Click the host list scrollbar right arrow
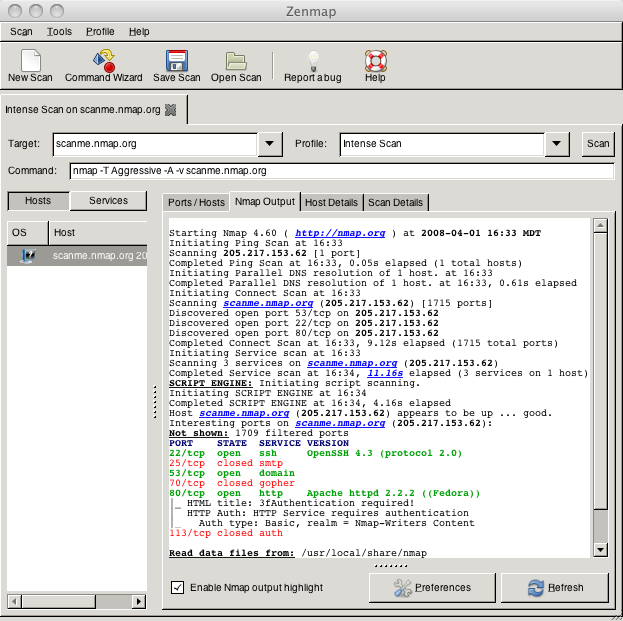623x621 pixels. point(139,602)
